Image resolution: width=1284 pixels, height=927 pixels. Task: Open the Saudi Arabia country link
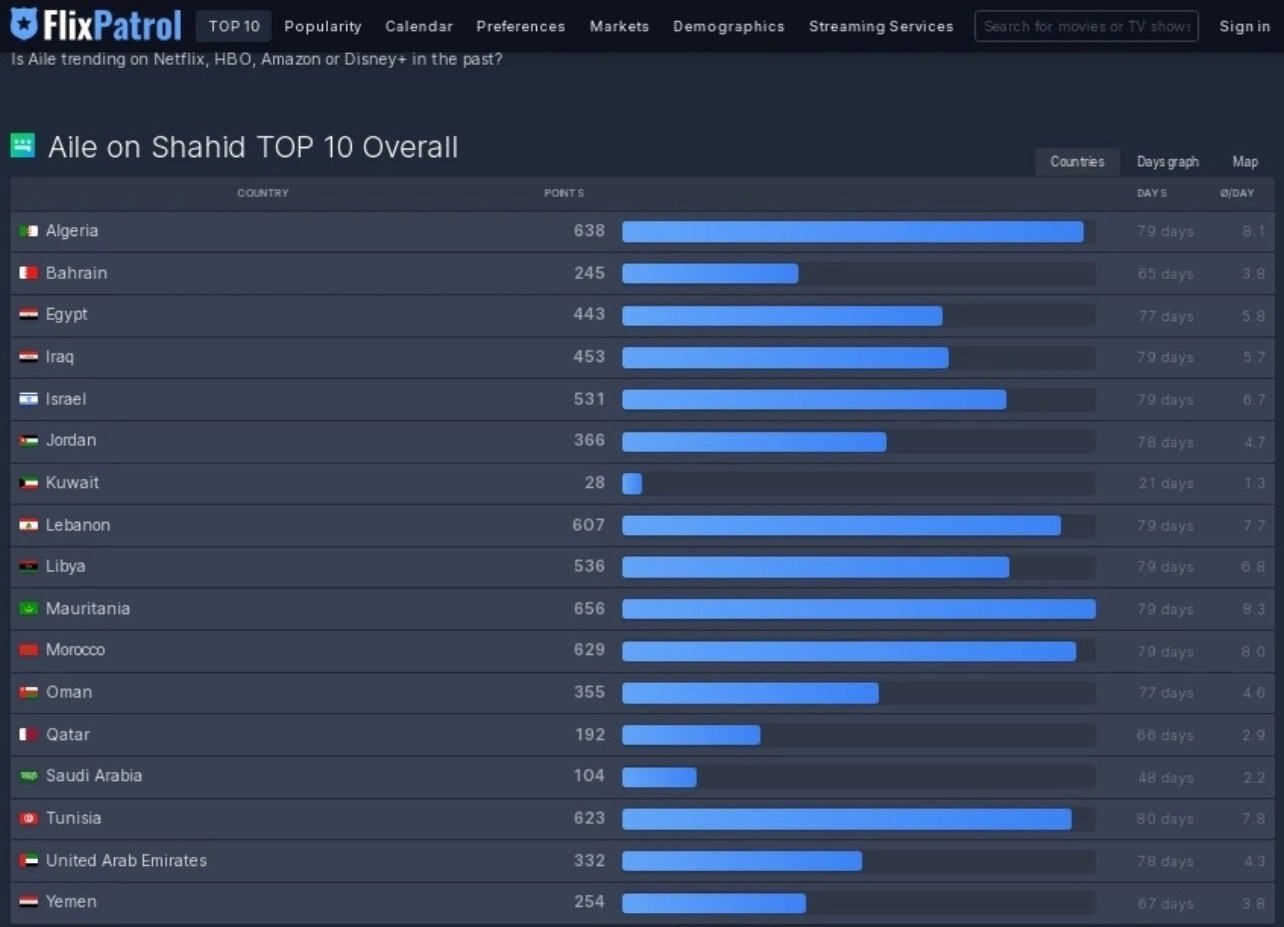pos(94,776)
